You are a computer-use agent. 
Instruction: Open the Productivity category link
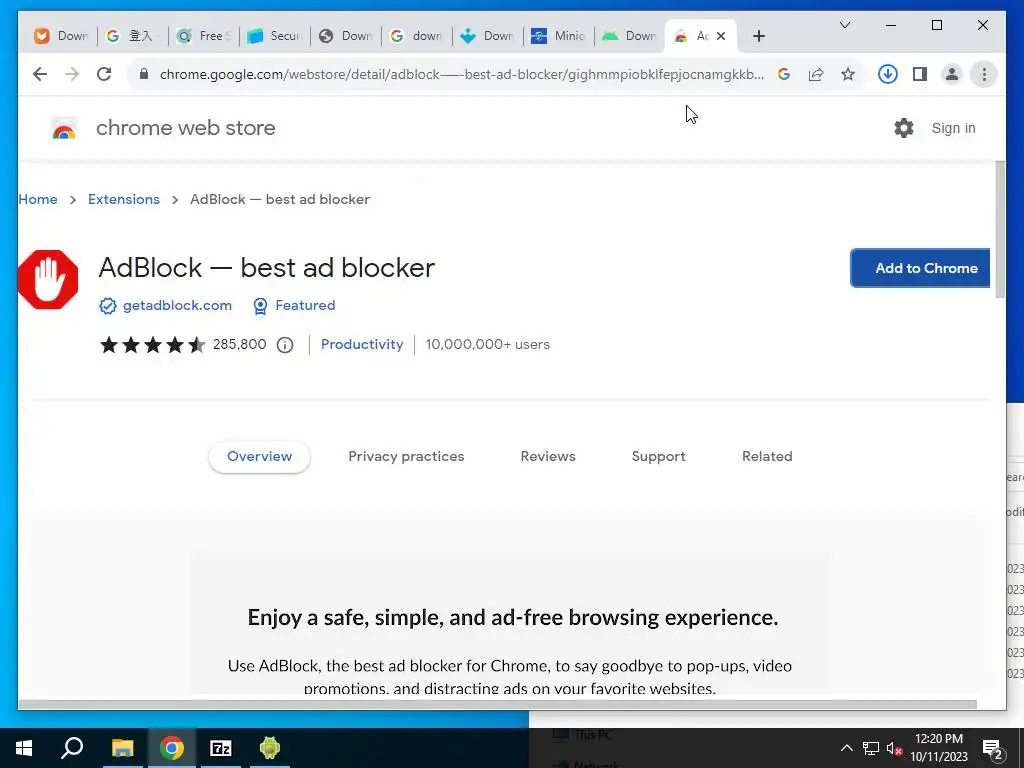click(x=362, y=345)
